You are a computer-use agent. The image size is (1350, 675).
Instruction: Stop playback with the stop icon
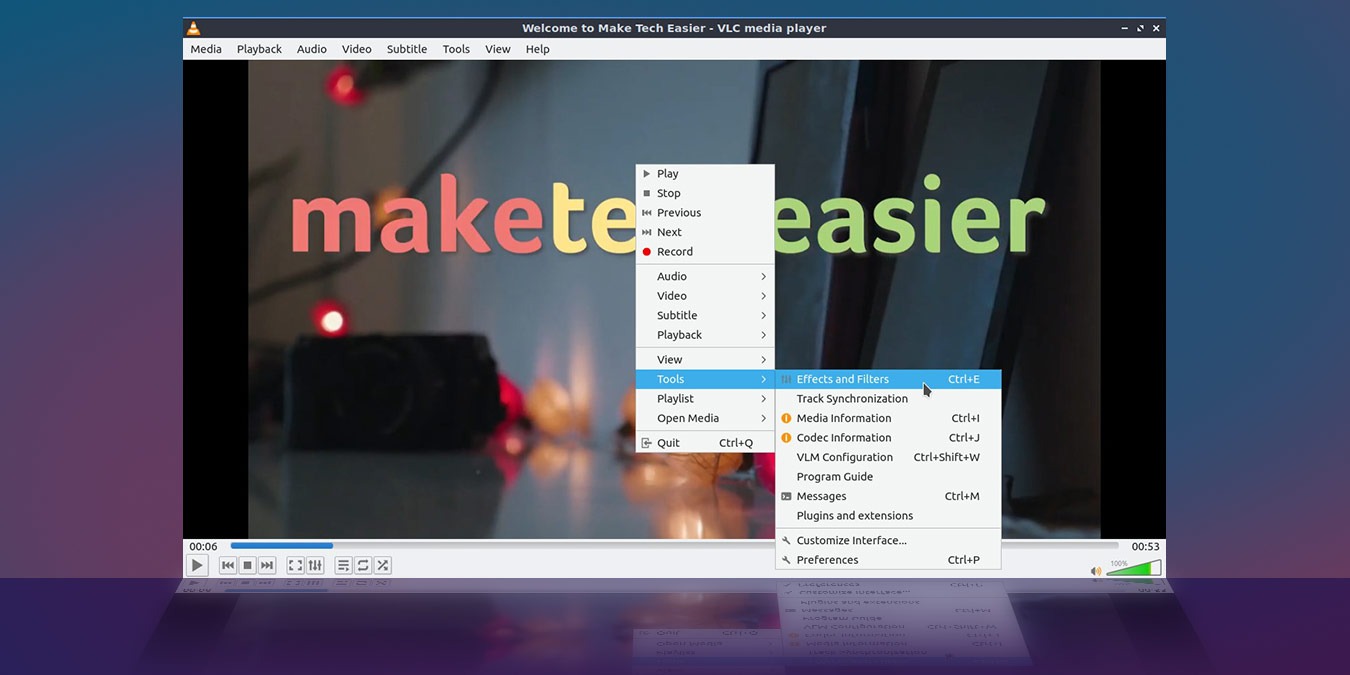[x=247, y=565]
